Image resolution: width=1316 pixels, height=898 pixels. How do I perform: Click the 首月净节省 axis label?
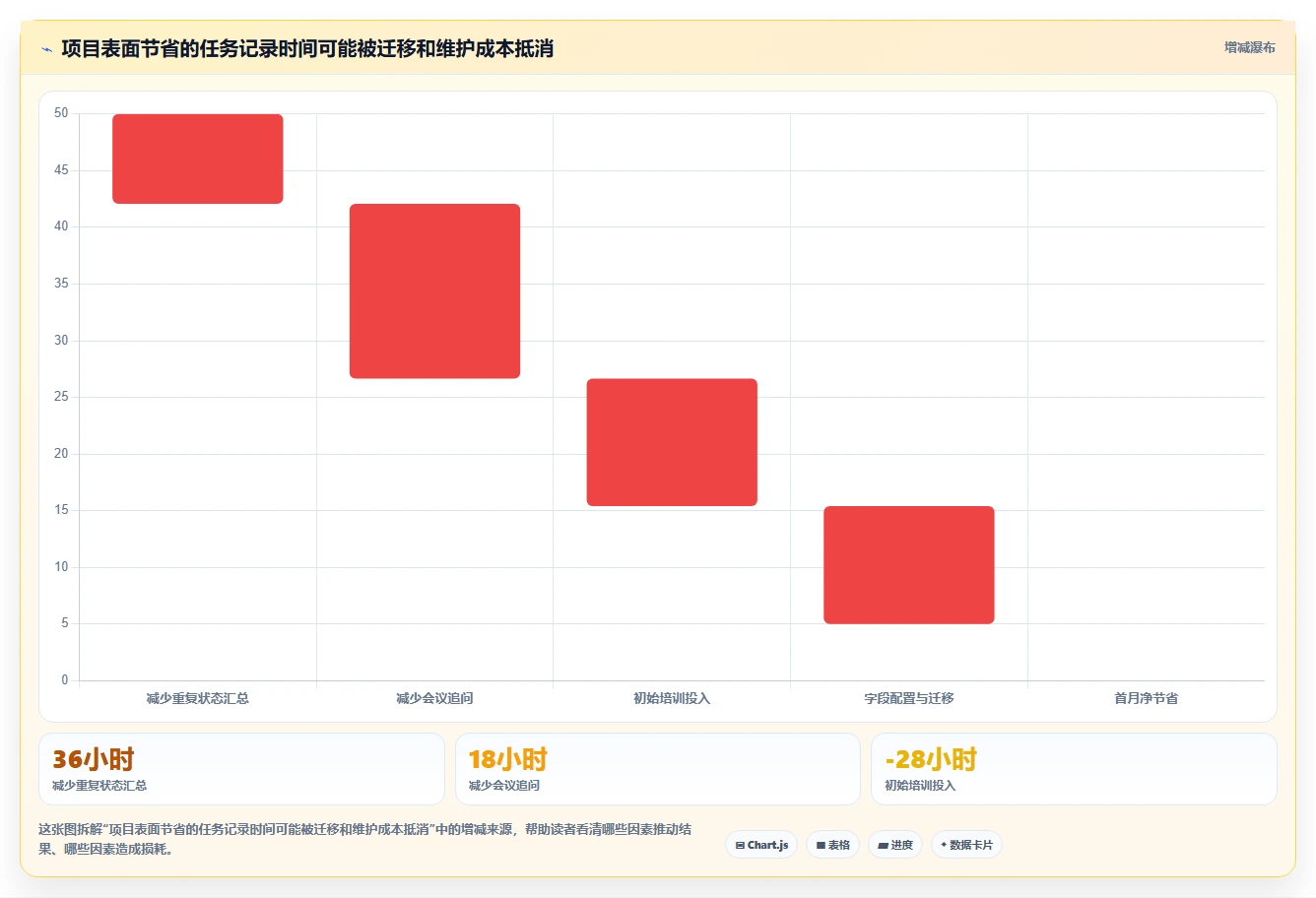point(1146,698)
